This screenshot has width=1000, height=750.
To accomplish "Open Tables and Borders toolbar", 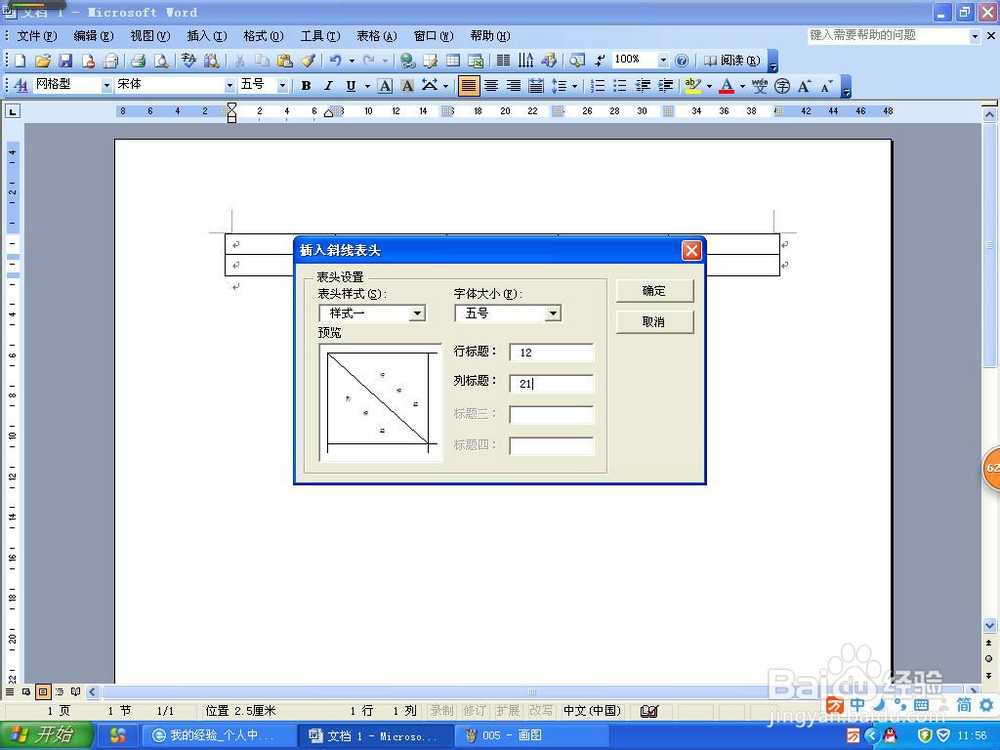I will click(430, 61).
